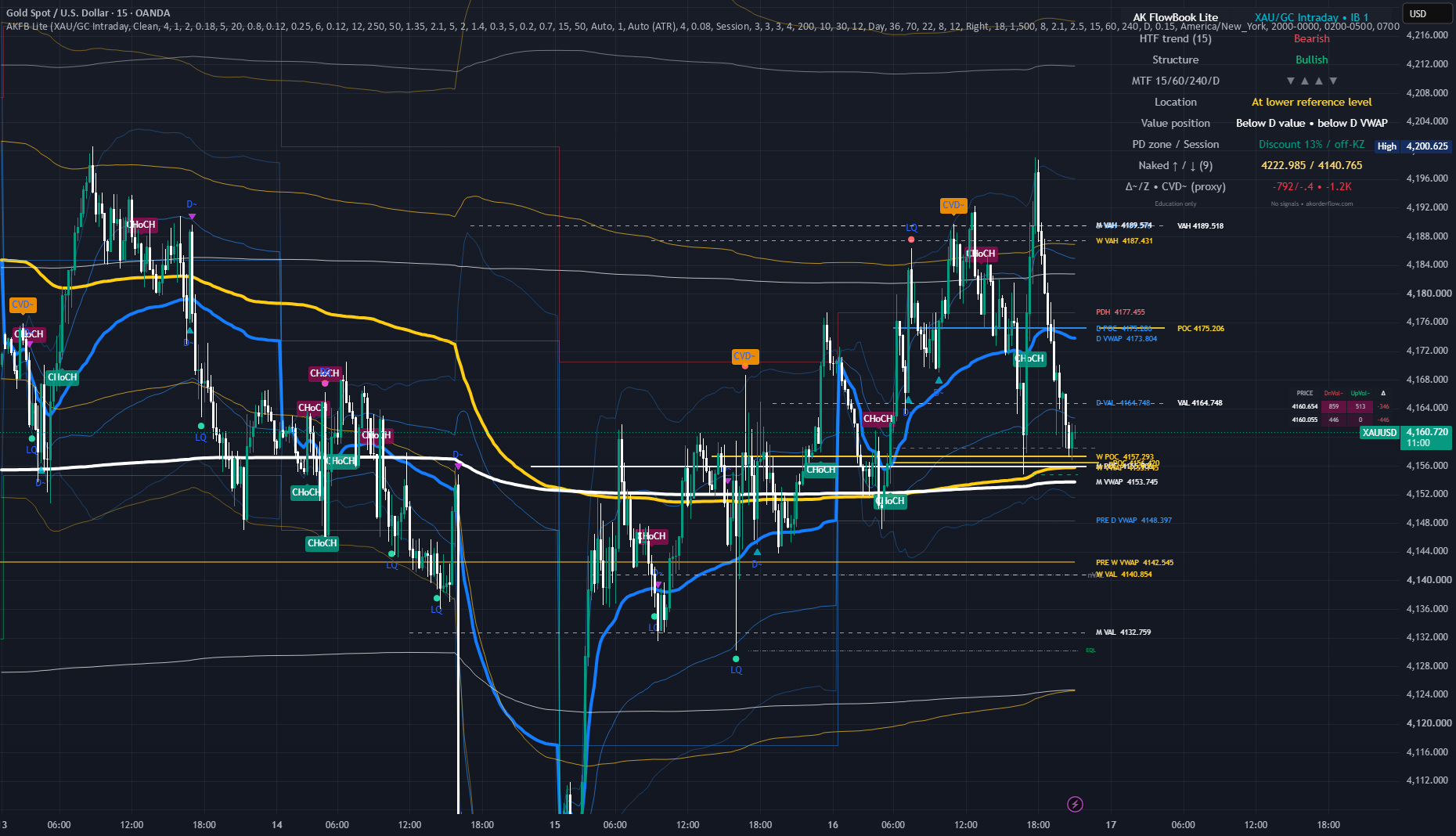The height and width of the screenshot is (836, 1456).
Task: Click date label 14 on time axis
Action: (277, 824)
